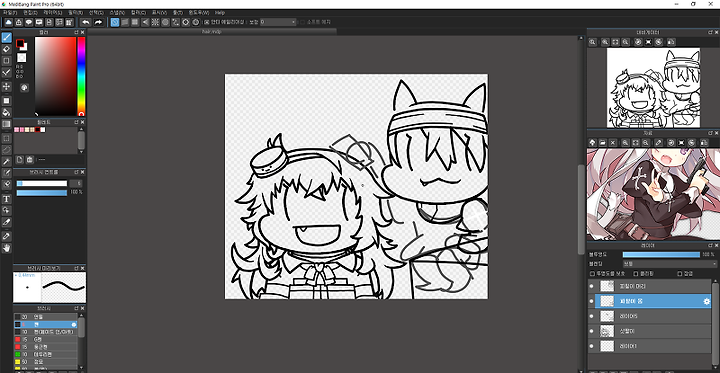Select the Bucket fill tool
Viewport: 720px width, 373px height.
point(6,112)
